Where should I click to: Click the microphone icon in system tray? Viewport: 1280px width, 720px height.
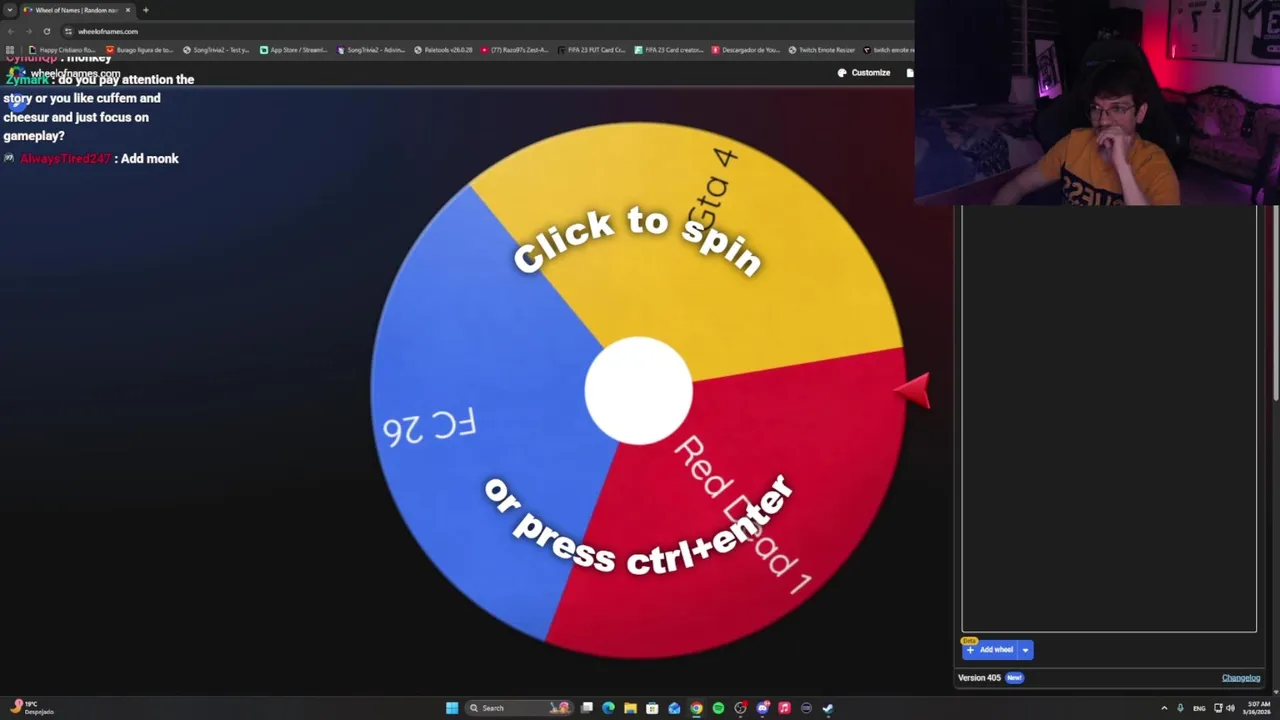click(1180, 708)
